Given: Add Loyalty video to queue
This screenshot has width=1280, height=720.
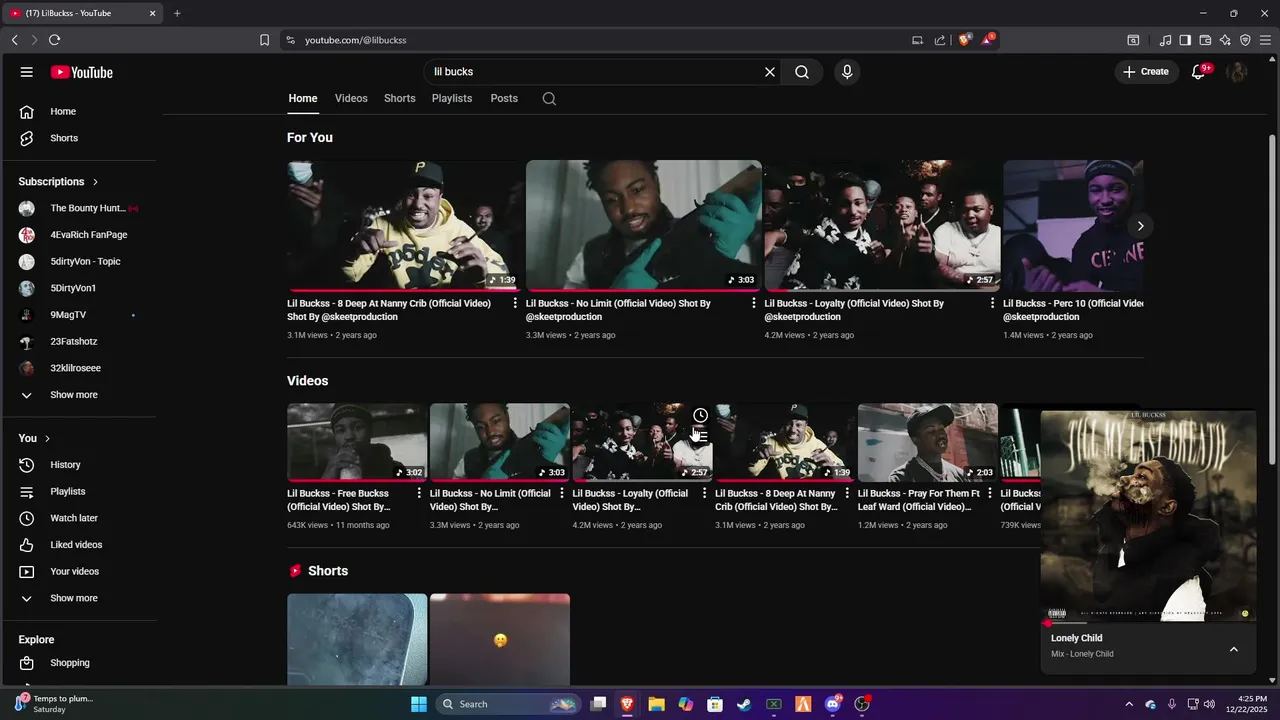Looking at the screenshot, I should pyautogui.click(x=700, y=436).
